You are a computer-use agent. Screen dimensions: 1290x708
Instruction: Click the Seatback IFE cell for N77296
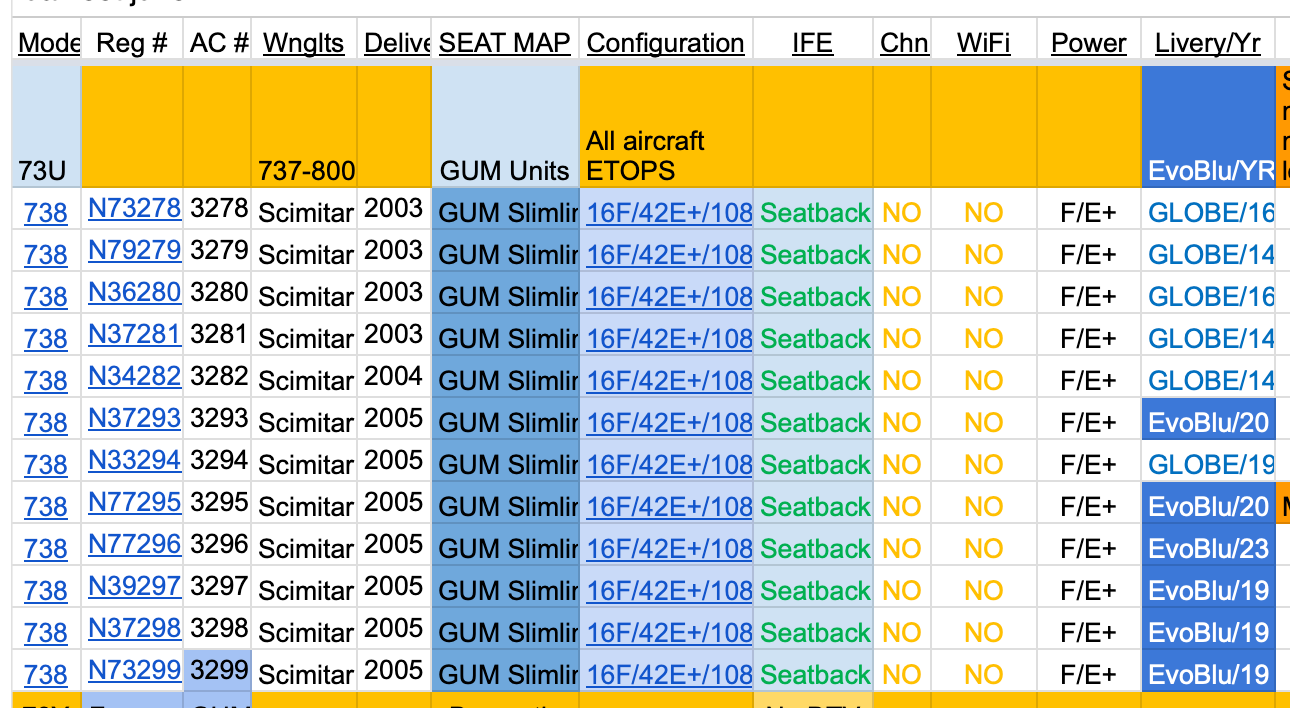point(812,548)
